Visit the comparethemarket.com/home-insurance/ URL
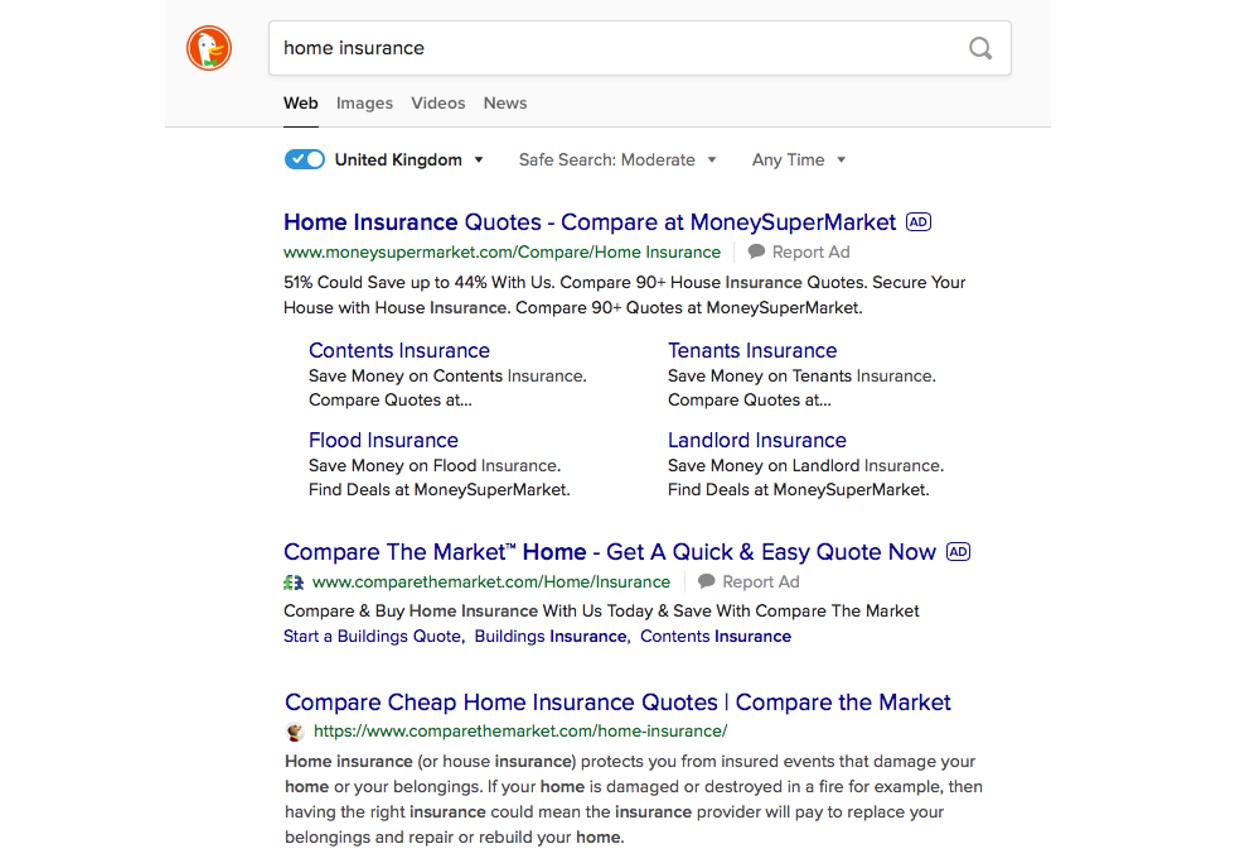Screen dimensions: 1247x863 pos(520,731)
